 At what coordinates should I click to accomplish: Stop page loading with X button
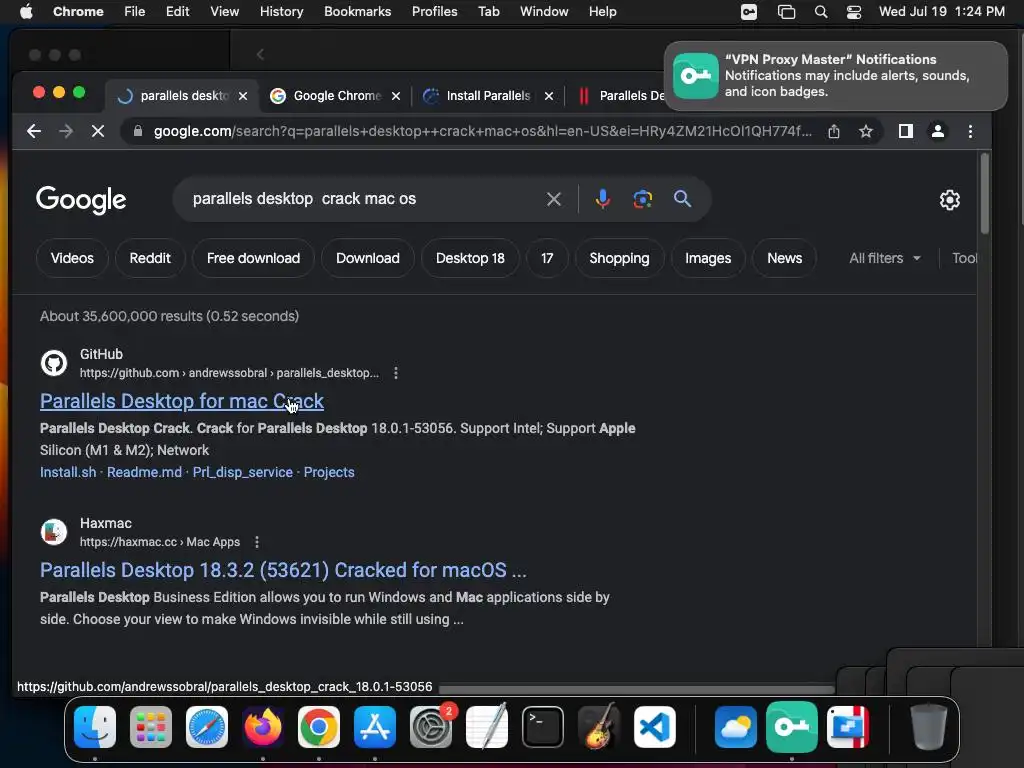(x=98, y=131)
